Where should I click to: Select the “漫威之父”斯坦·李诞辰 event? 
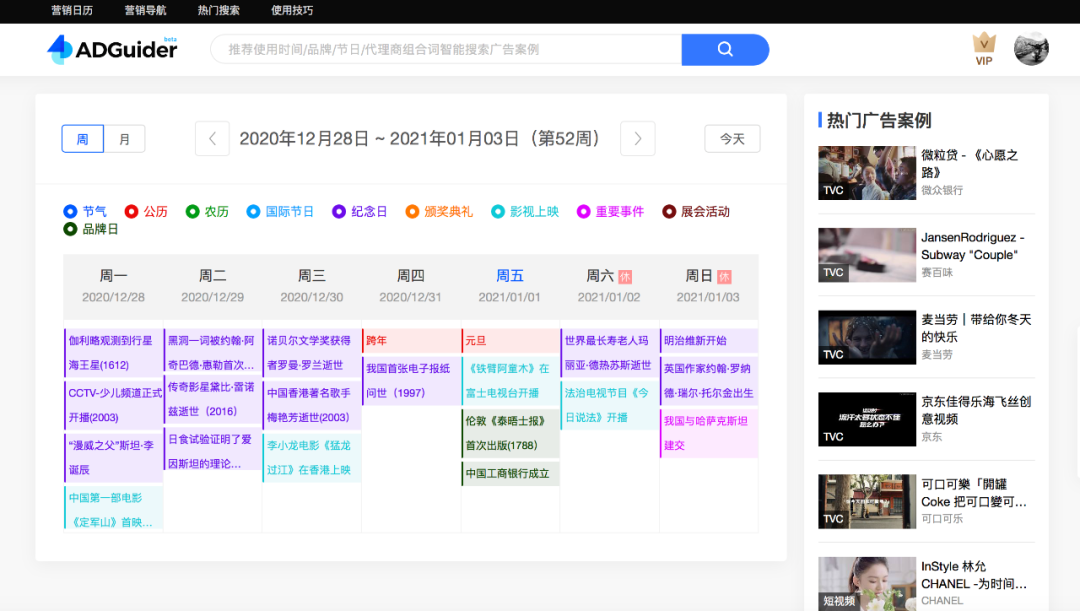(x=114, y=457)
